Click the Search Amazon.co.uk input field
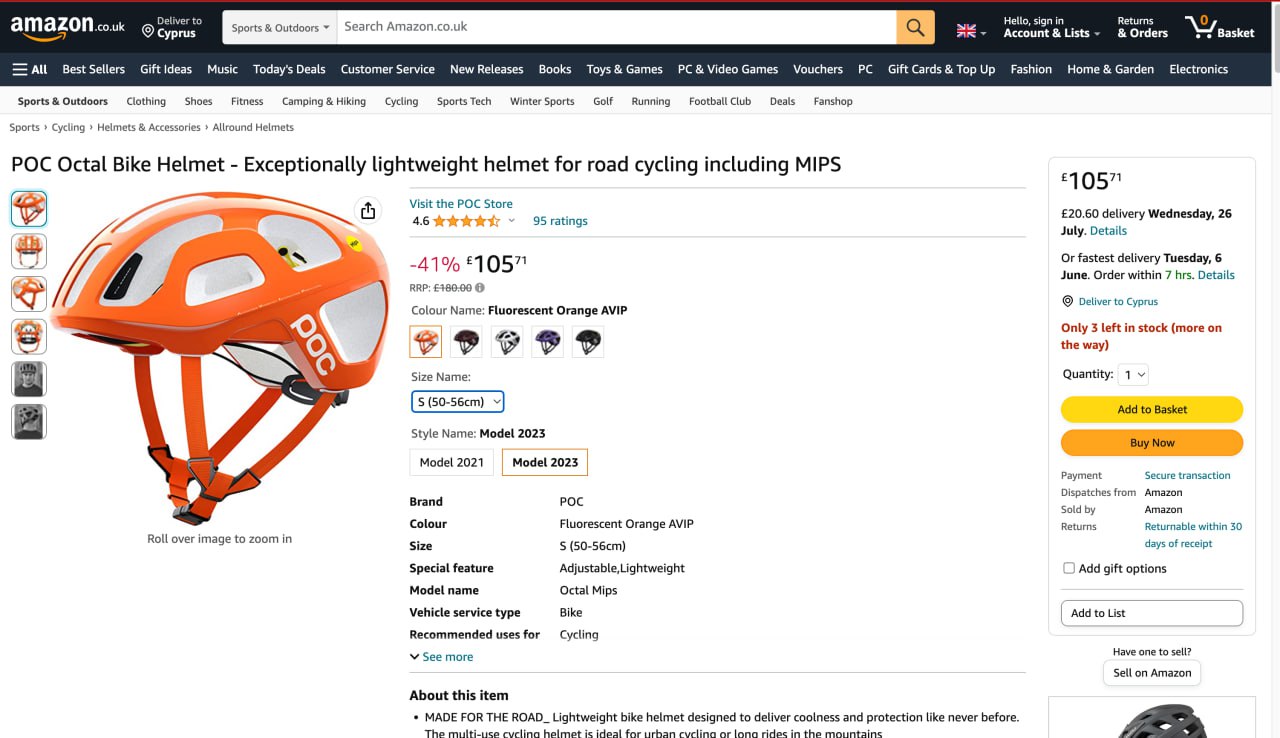Screen dimensions: 1280x738 click(x=616, y=27)
